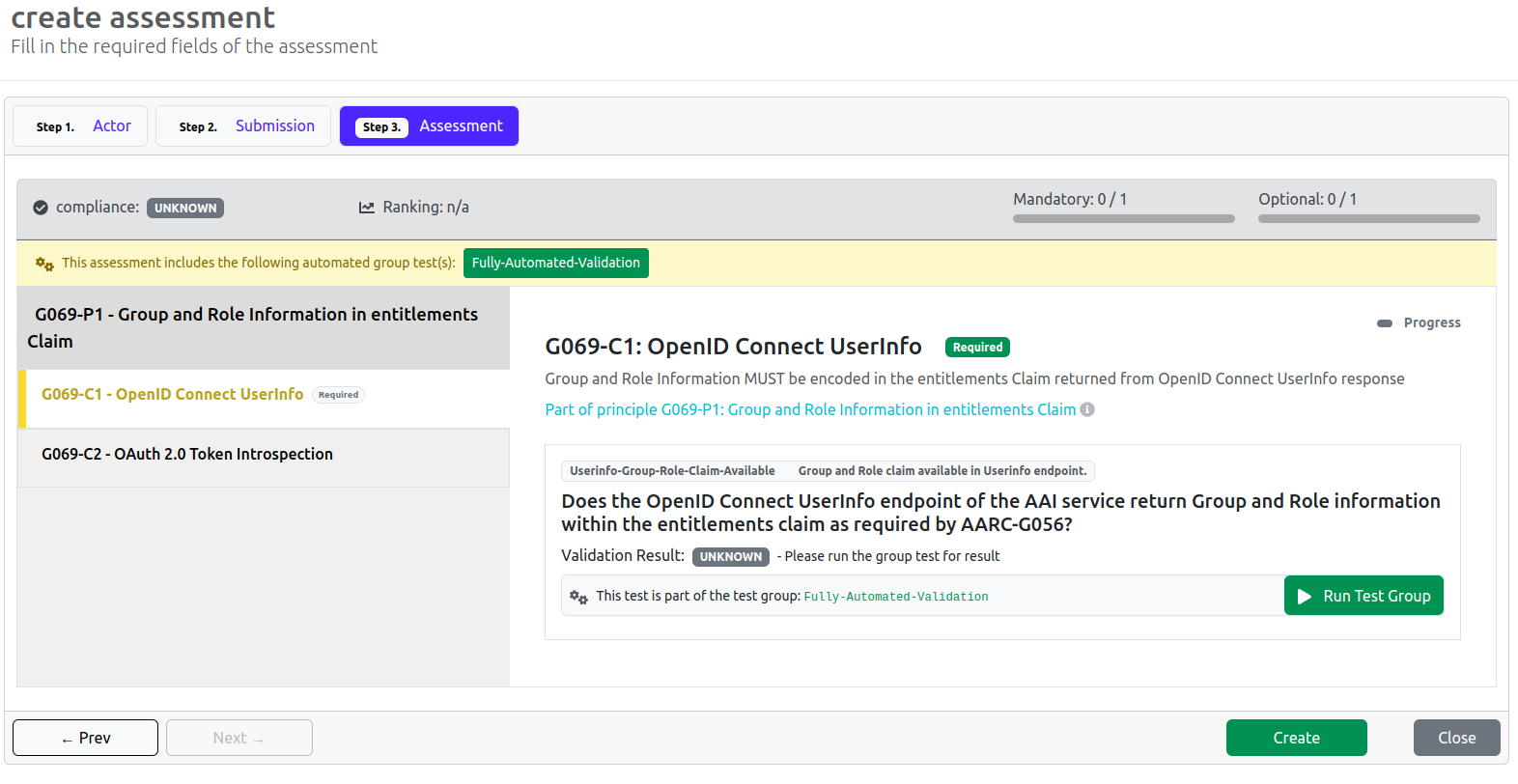Click the Optional progress bar
1518x784 pixels.
1369,219
